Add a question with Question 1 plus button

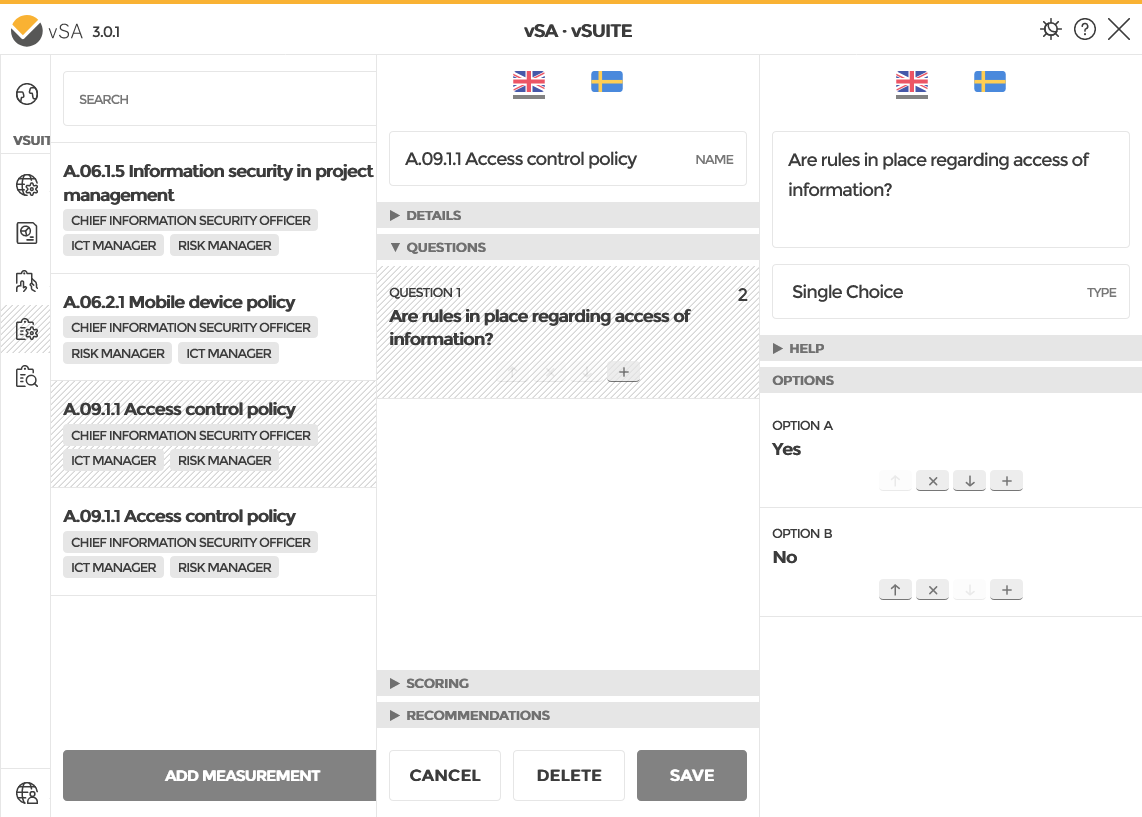pyautogui.click(x=623, y=372)
